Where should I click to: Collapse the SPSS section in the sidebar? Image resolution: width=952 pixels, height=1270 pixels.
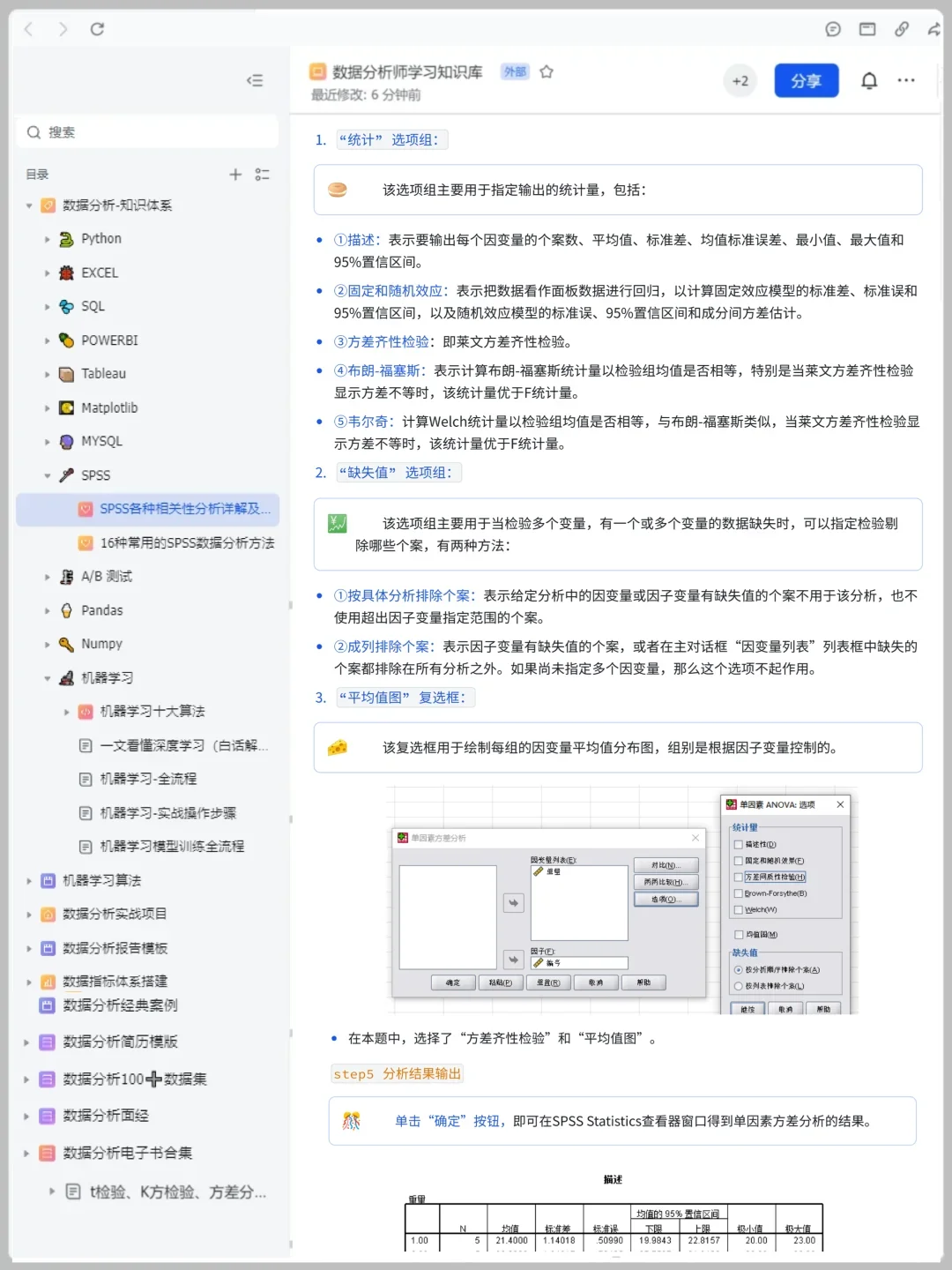[47, 475]
